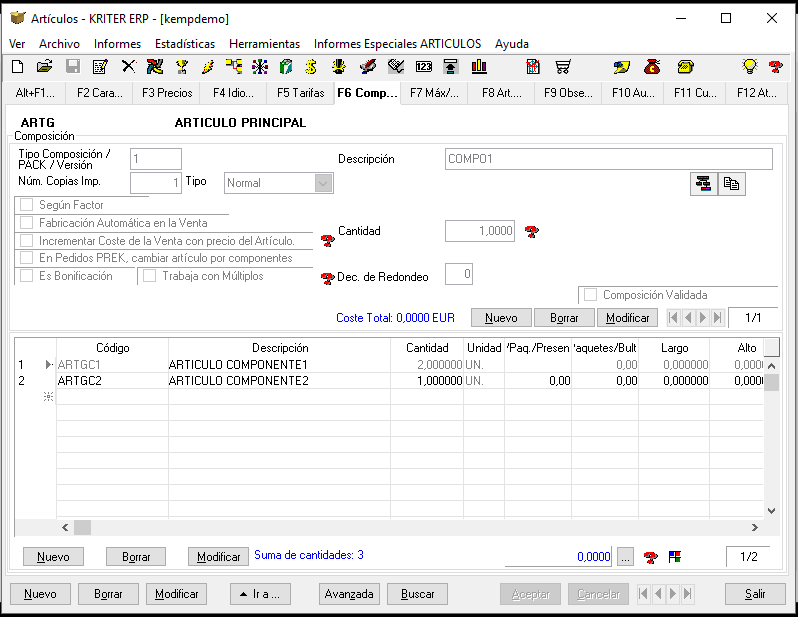798x617 pixels.
Task: Click the open folder toolbar icon
Action: [45, 67]
